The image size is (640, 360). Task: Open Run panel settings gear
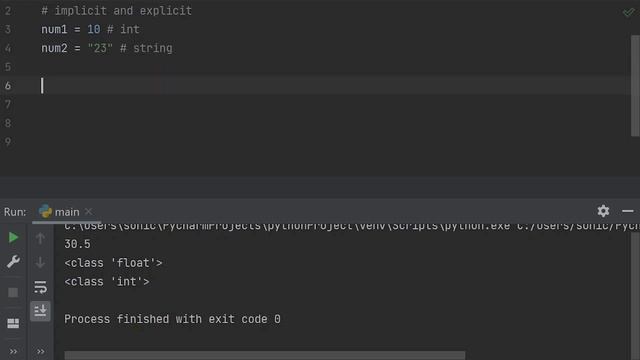(603, 211)
